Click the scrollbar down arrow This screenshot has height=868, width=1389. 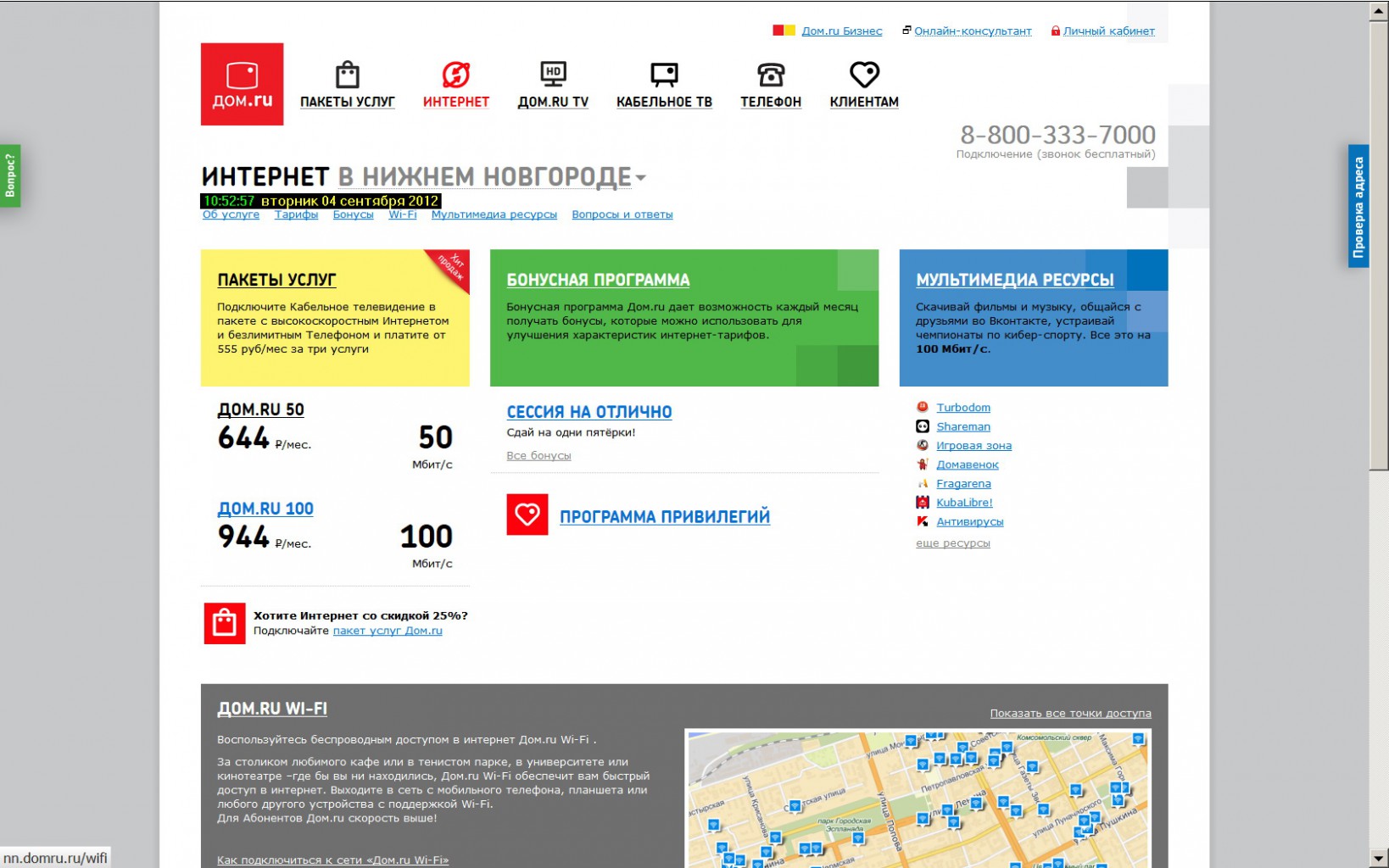point(1379,858)
